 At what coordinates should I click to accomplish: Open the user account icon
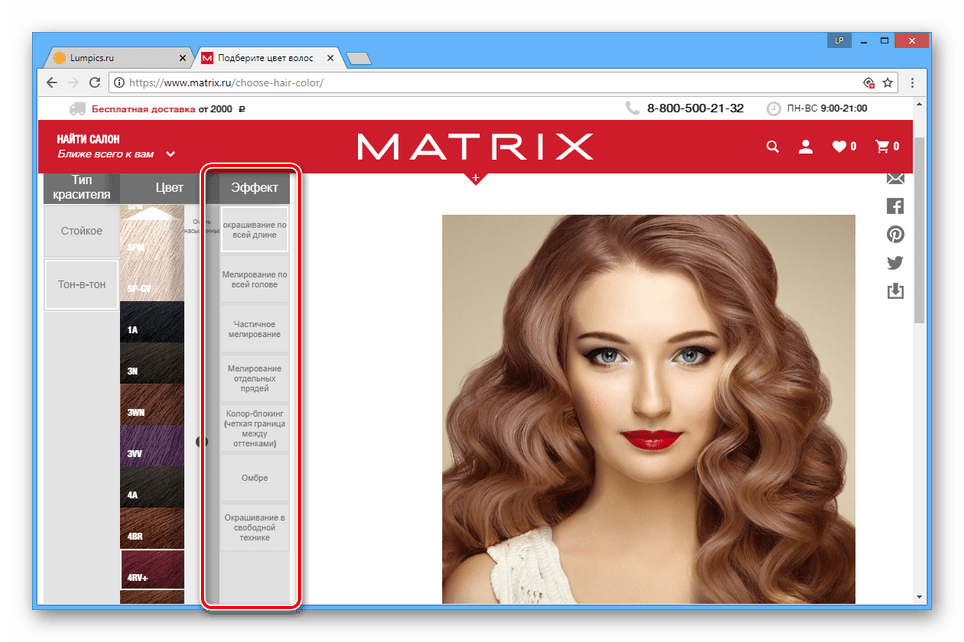pyautogui.click(x=805, y=146)
